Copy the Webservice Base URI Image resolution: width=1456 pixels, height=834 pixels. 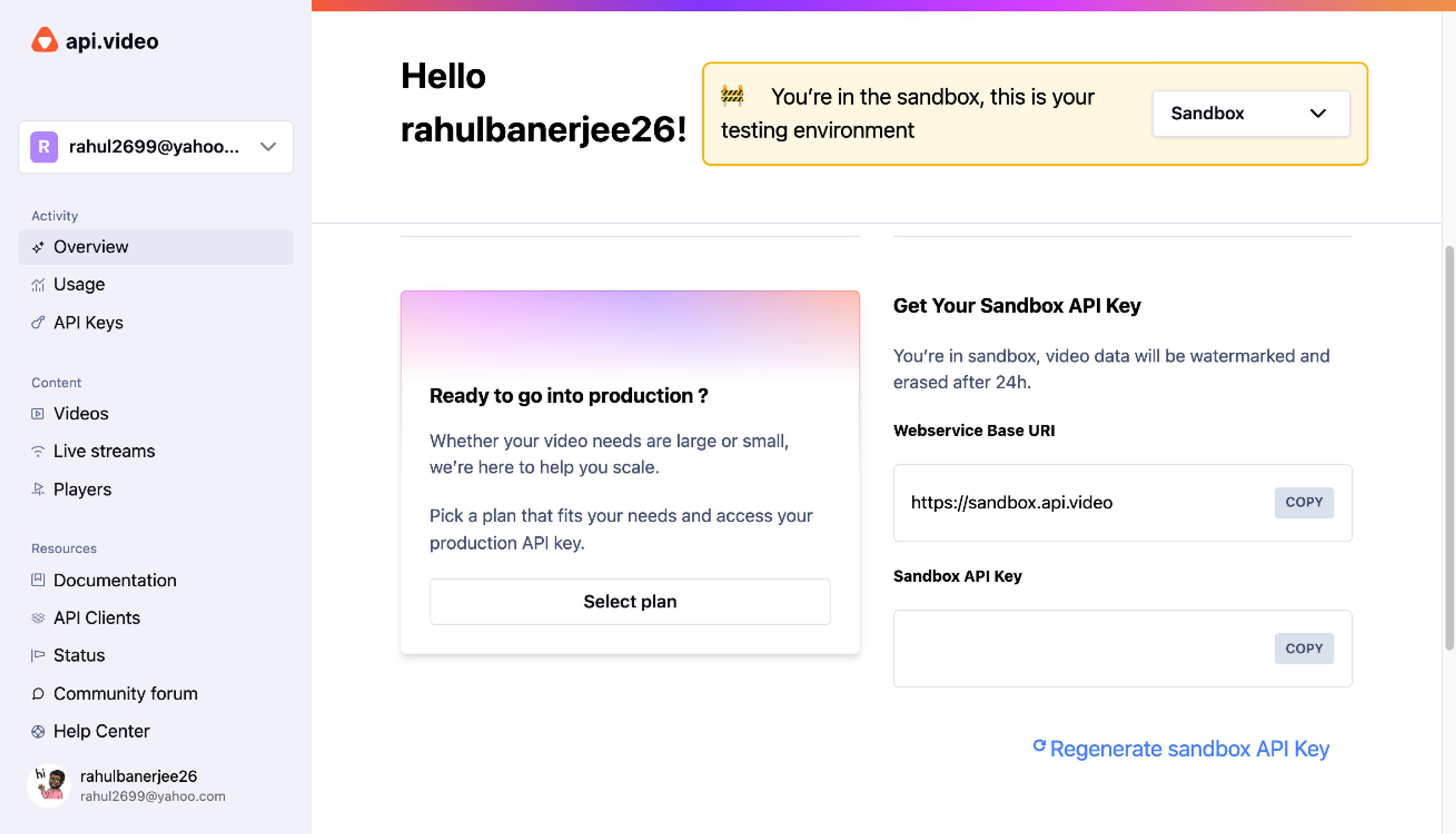tap(1304, 502)
